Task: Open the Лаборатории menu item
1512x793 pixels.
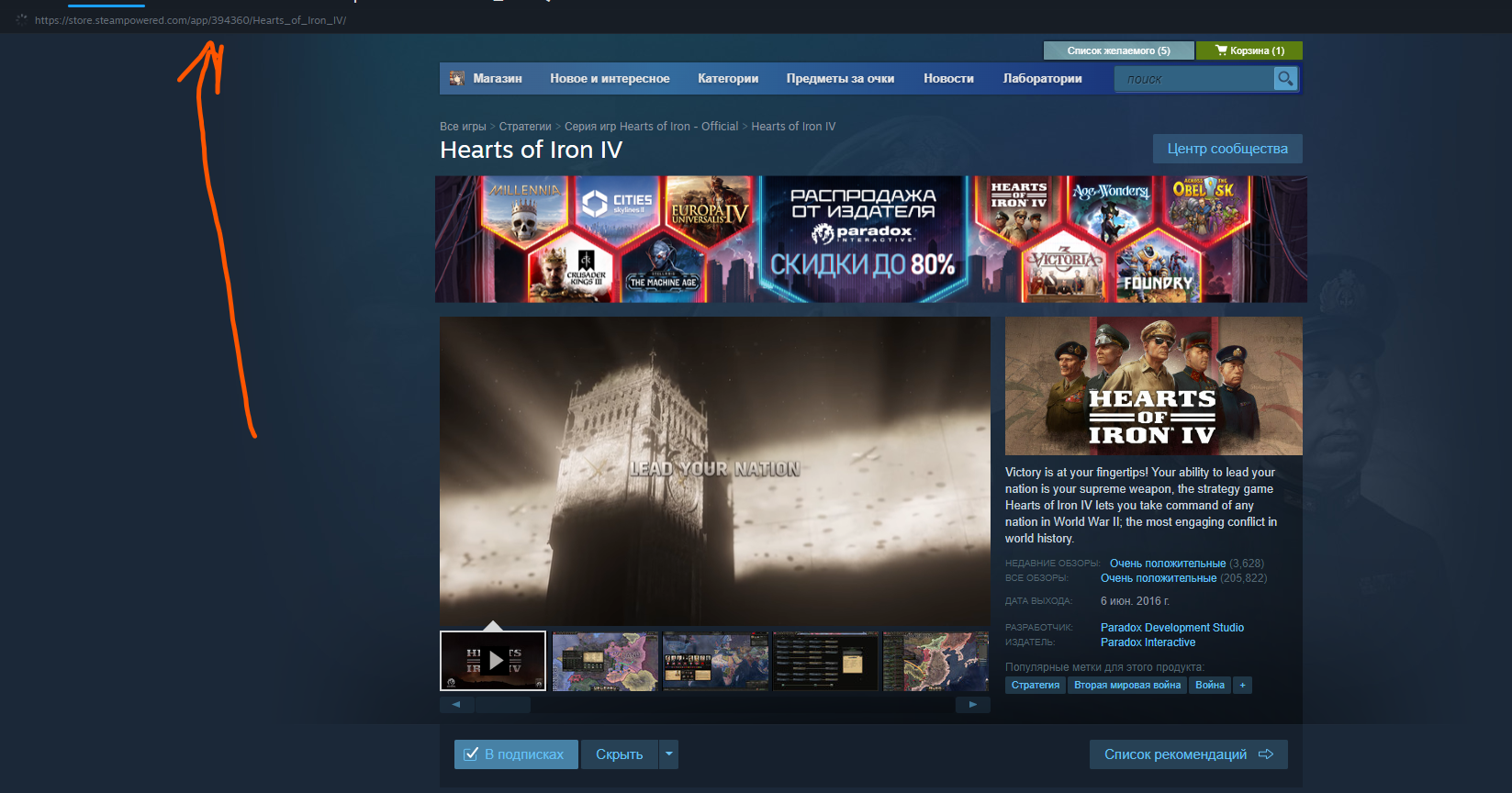Action: 1042,79
